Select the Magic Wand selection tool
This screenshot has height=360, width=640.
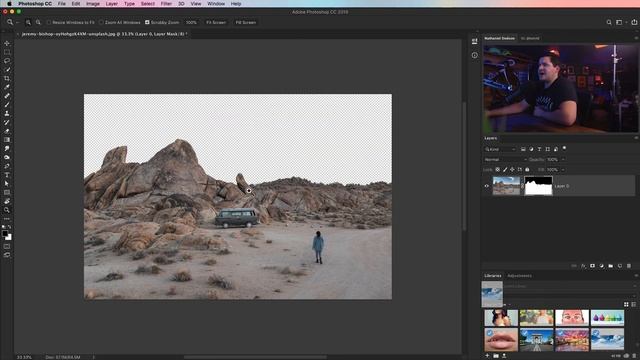click(x=7, y=69)
